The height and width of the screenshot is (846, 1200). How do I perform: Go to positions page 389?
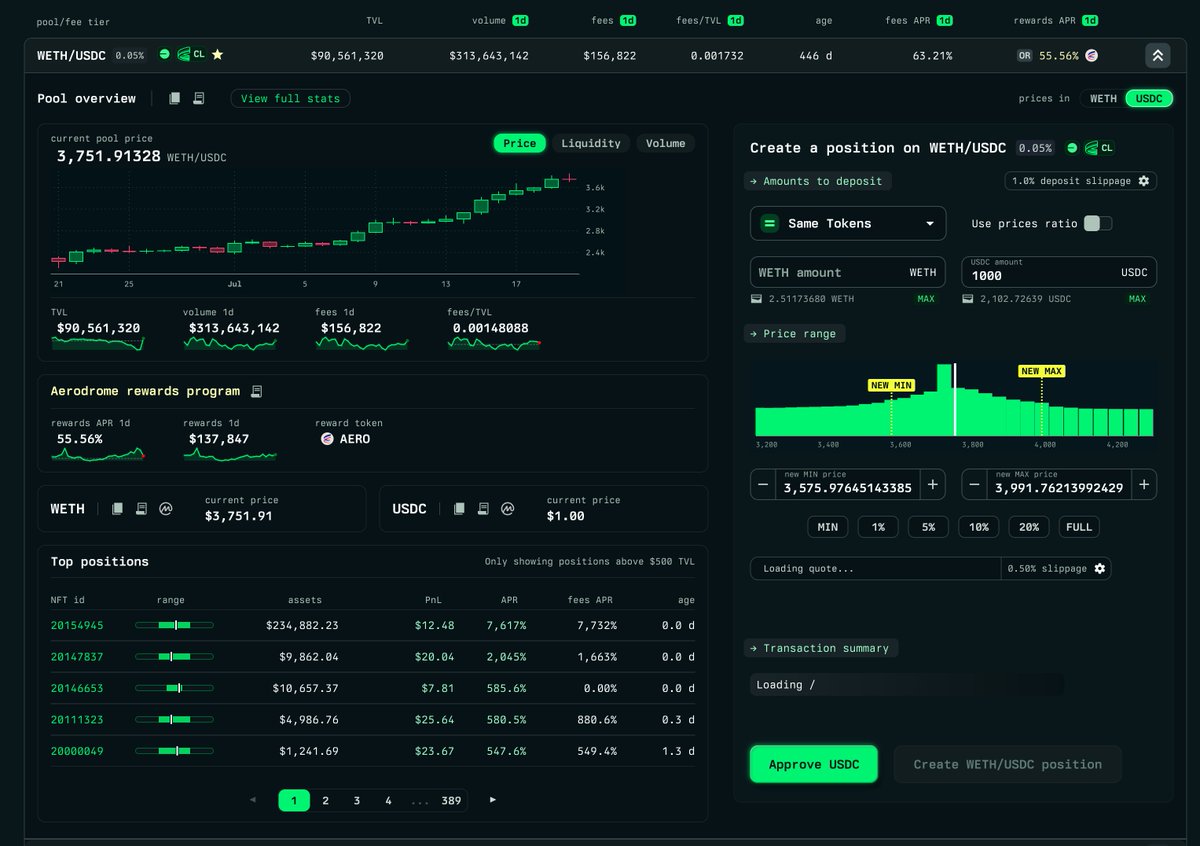coord(451,800)
